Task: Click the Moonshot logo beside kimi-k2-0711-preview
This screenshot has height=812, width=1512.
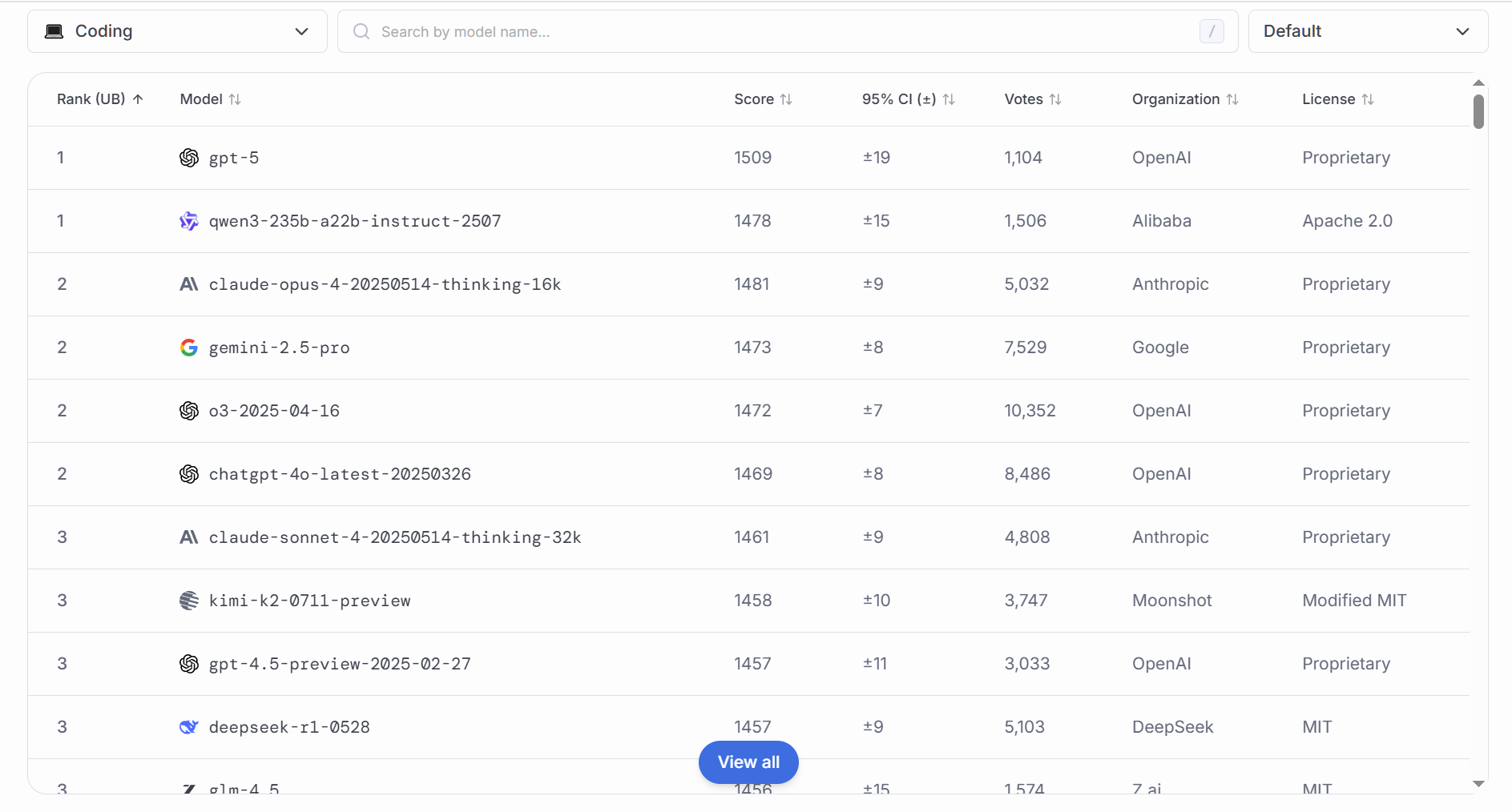Action: [x=189, y=601]
